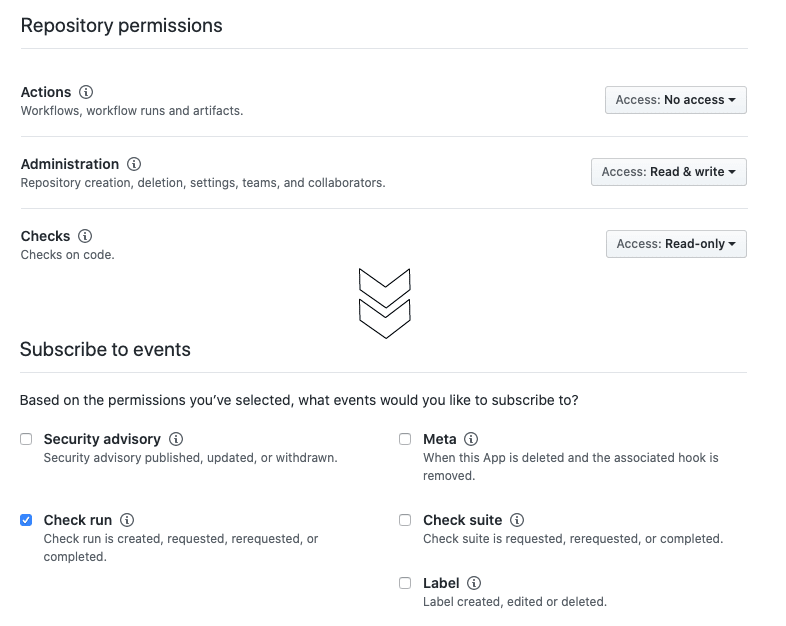Click the info icon beside Check run
The image size is (786, 626).
tap(127, 520)
